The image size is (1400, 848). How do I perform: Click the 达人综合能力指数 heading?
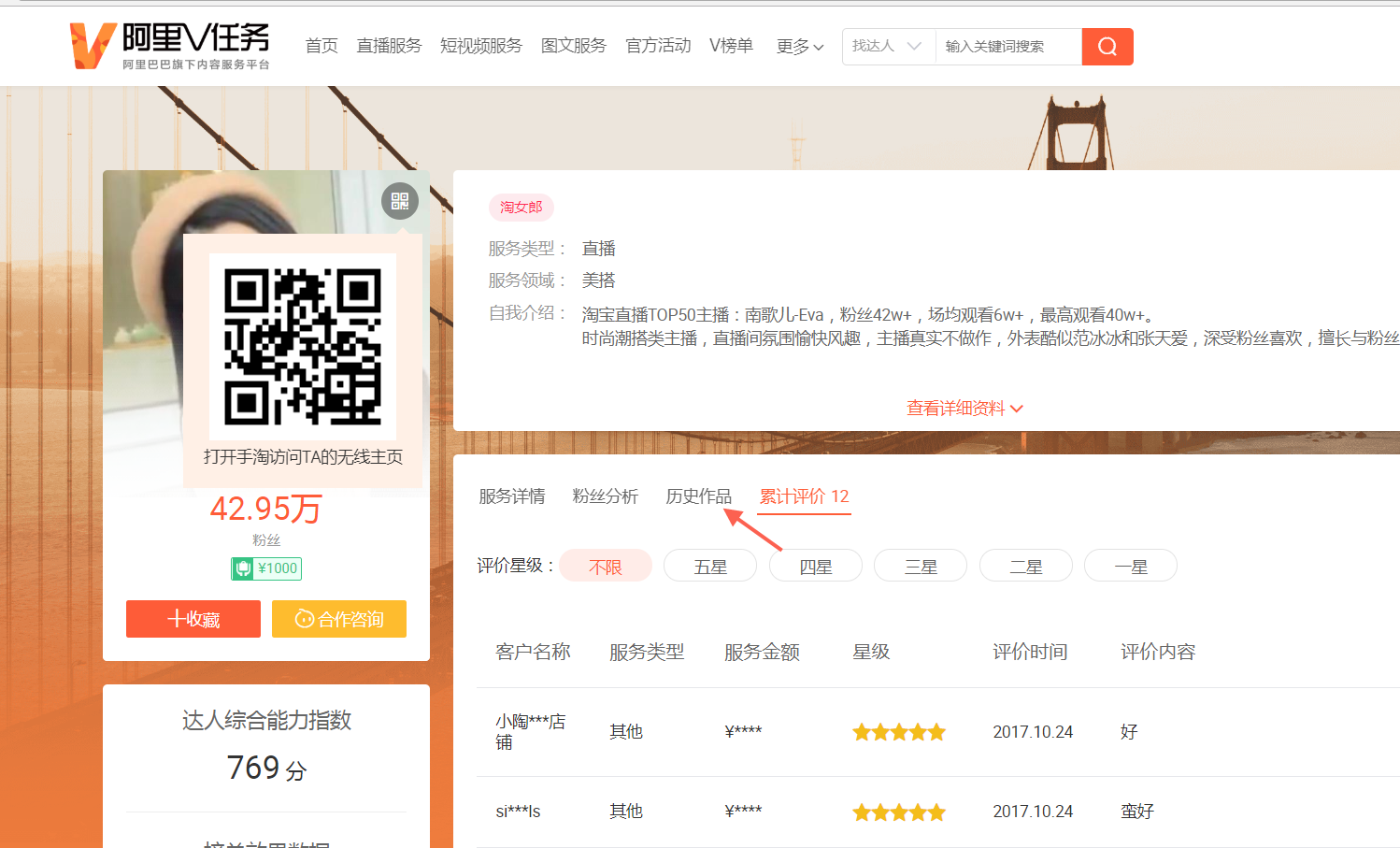tap(266, 720)
